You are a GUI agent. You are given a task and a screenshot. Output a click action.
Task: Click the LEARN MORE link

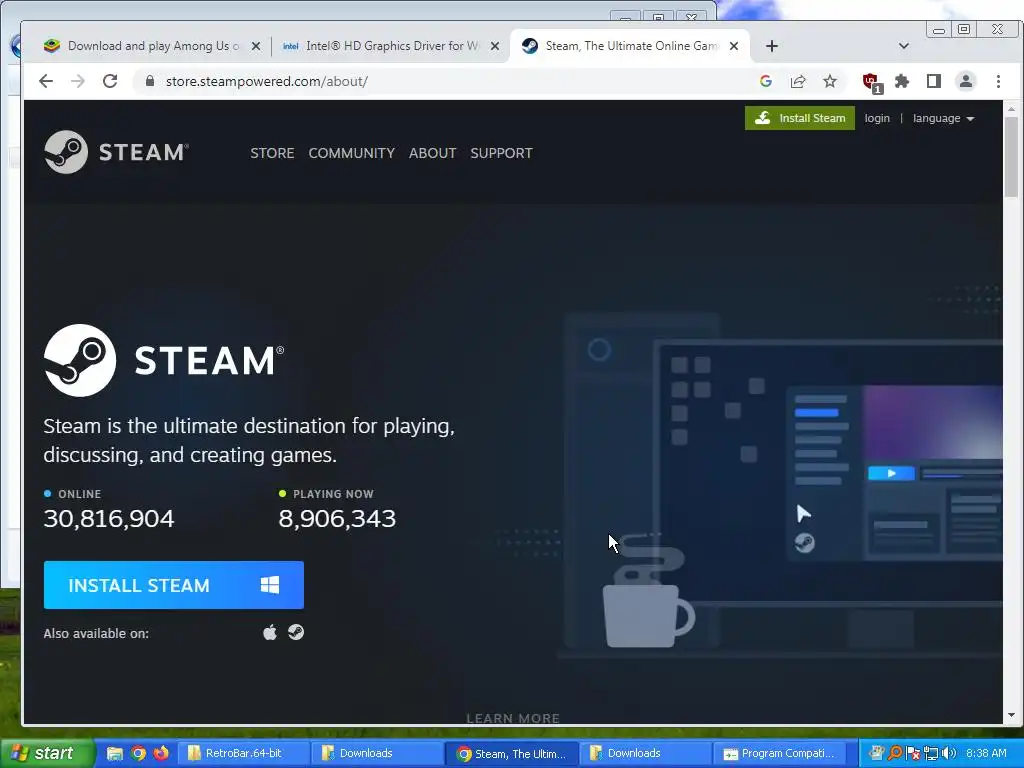tap(513, 718)
